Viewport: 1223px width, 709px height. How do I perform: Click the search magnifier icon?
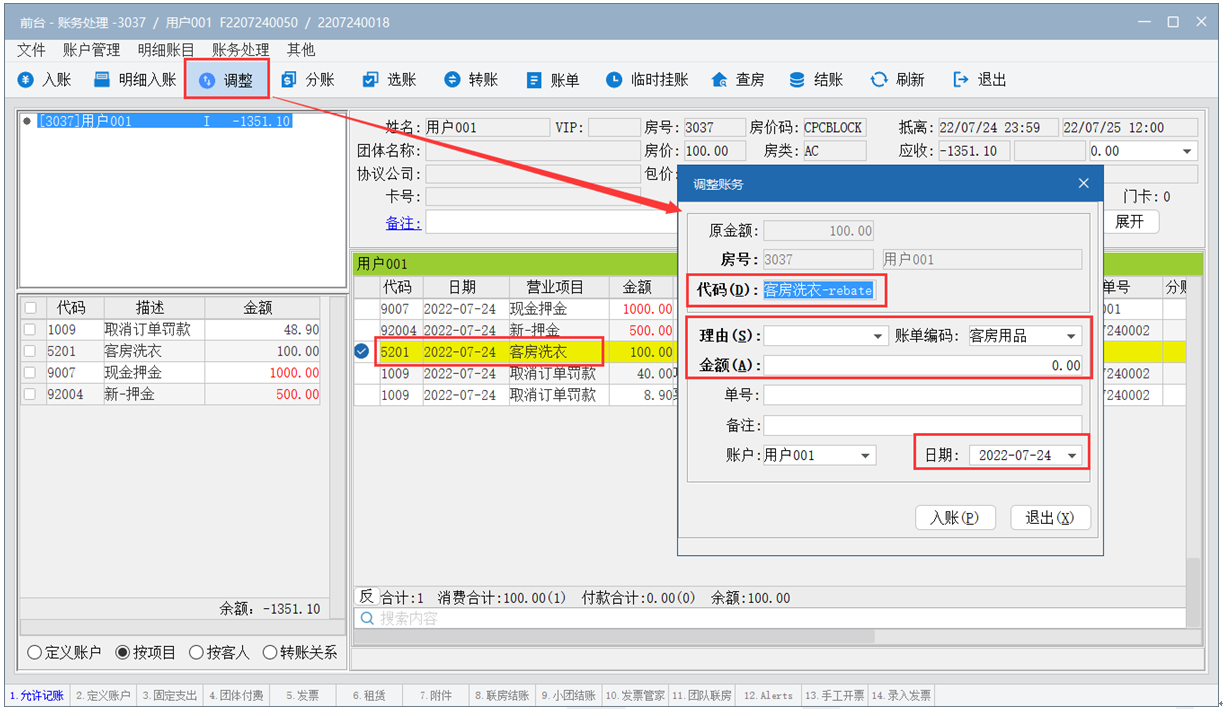[367, 619]
